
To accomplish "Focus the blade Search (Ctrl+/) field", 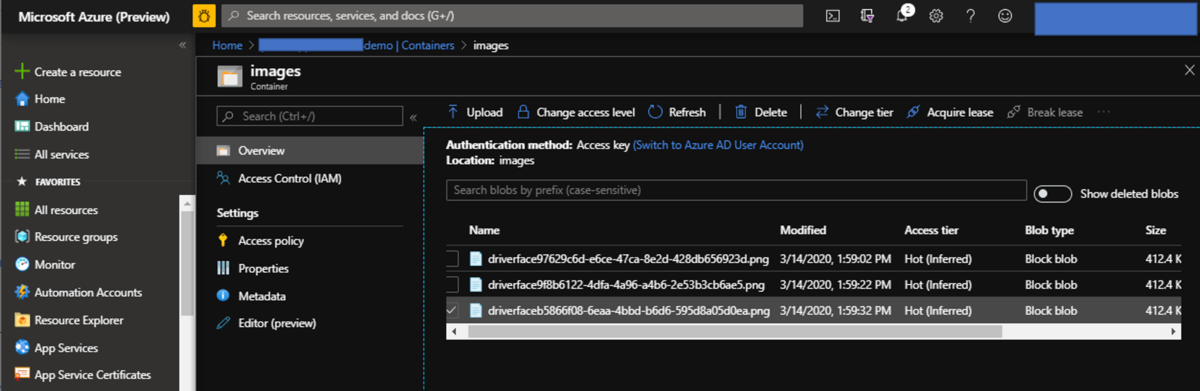I will (310, 116).
